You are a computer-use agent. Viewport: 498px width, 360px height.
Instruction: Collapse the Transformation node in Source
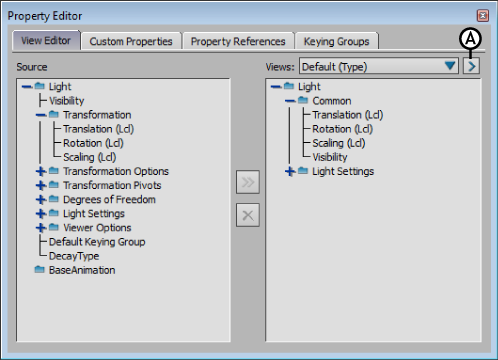pyautogui.click(x=41, y=115)
